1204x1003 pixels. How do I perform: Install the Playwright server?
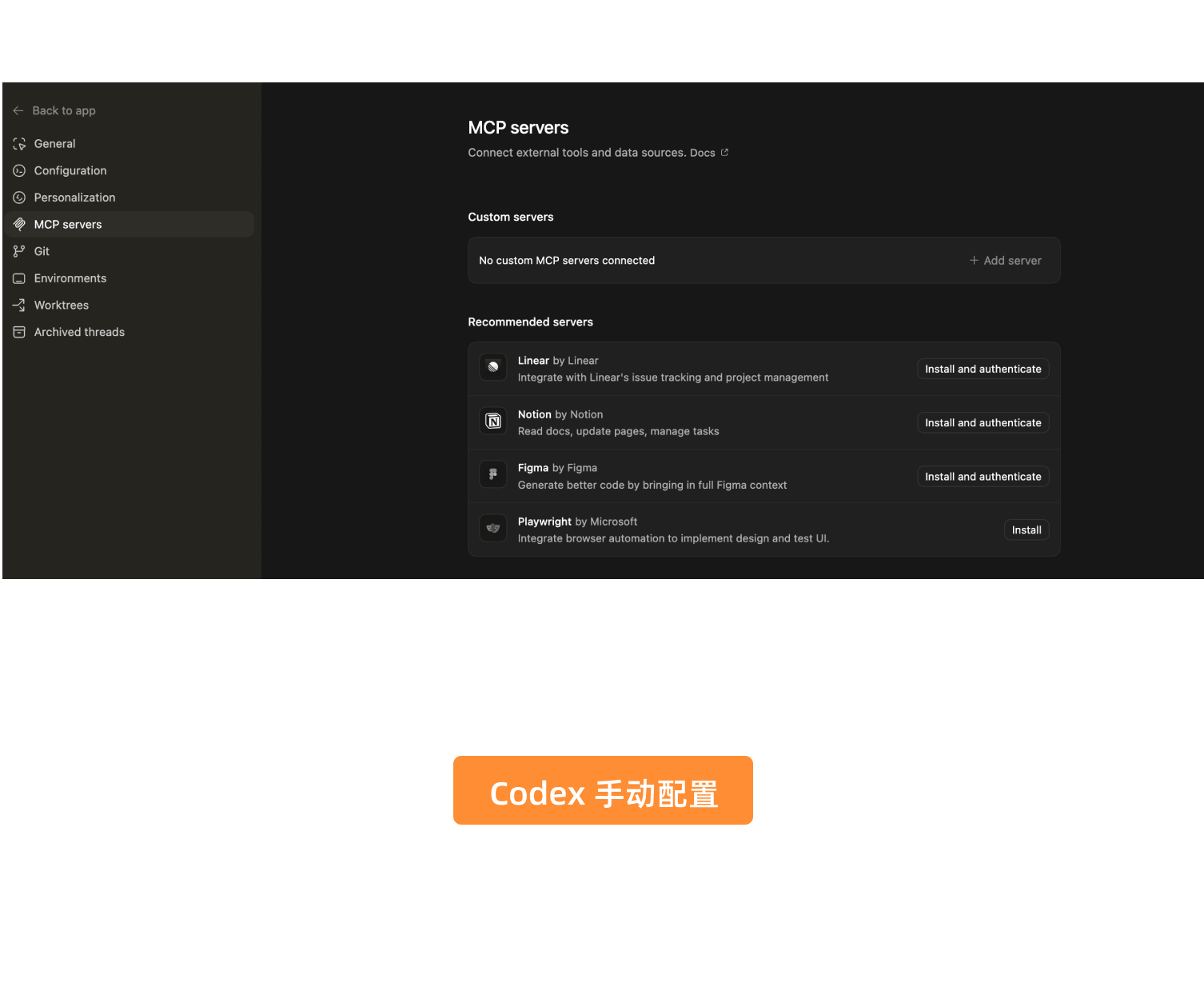coord(1027,529)
